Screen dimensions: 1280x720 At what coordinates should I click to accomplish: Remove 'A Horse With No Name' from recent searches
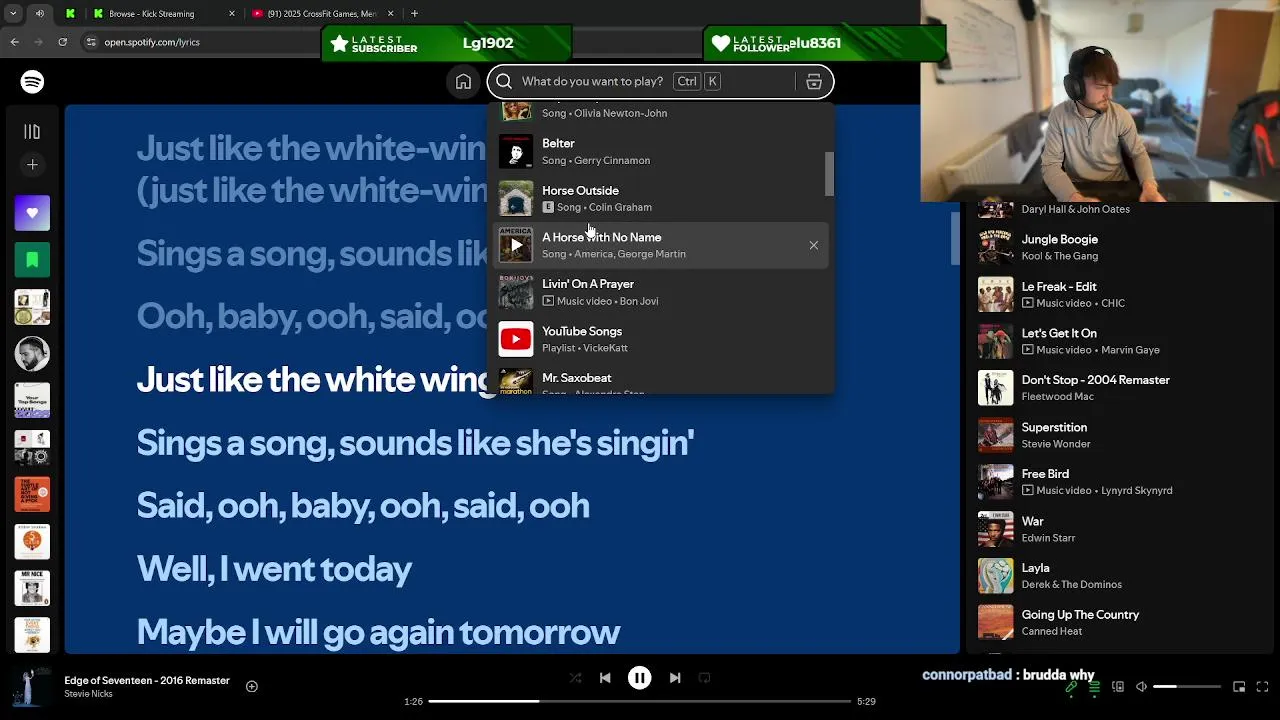point(813,245)
